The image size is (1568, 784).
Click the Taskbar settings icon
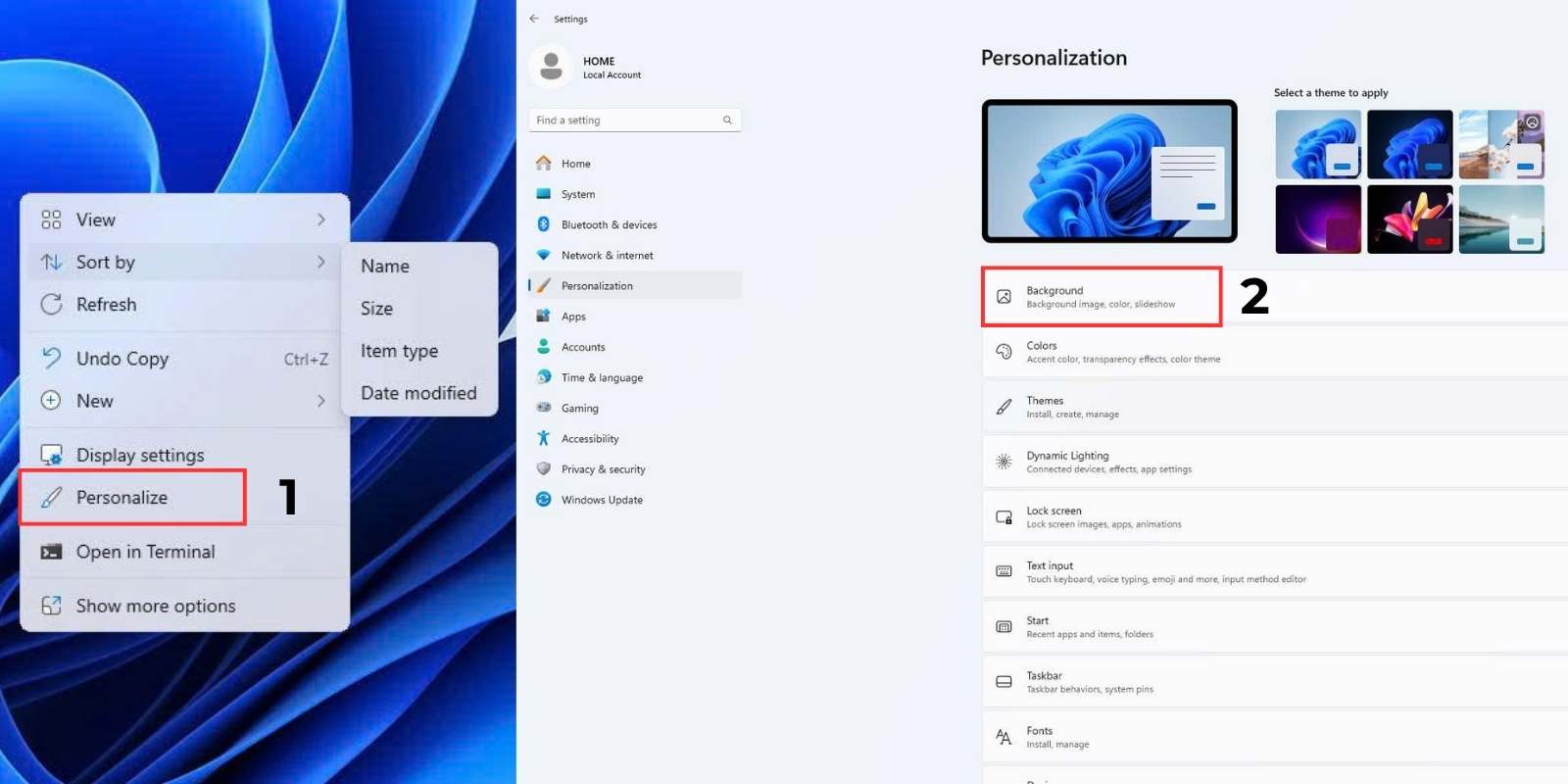(1004, 681)
